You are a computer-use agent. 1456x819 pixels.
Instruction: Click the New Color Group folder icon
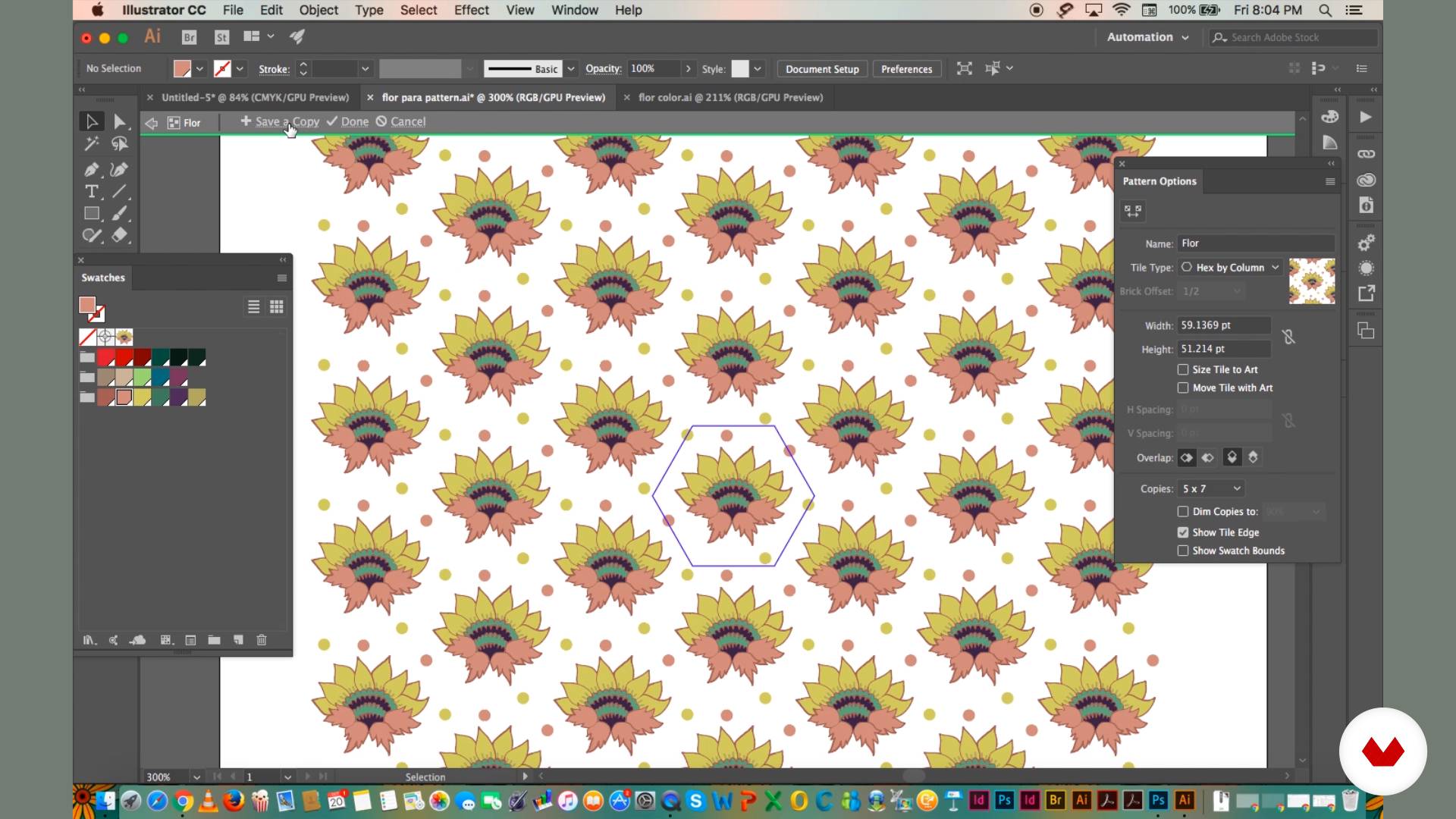click(x=214, y=640)
